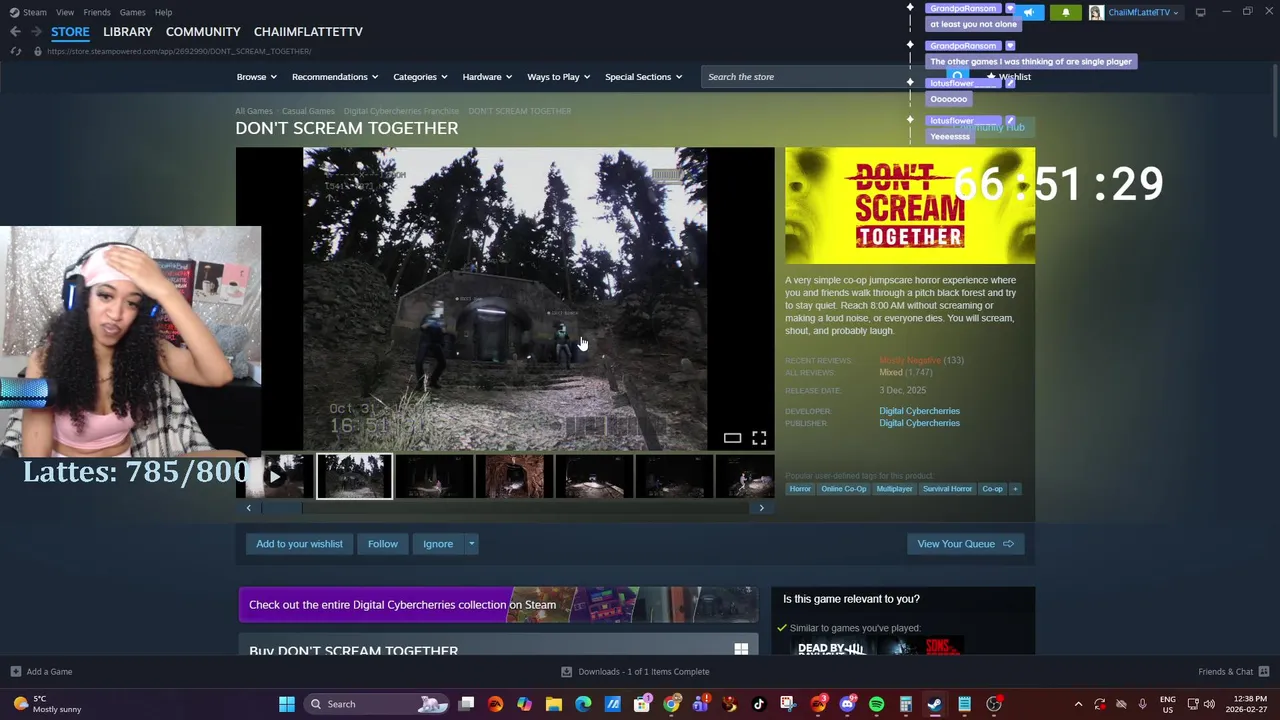This screenshot has height=720, width=1280.
Task: Expand the Recommendations dropdown
Action: 334,77
